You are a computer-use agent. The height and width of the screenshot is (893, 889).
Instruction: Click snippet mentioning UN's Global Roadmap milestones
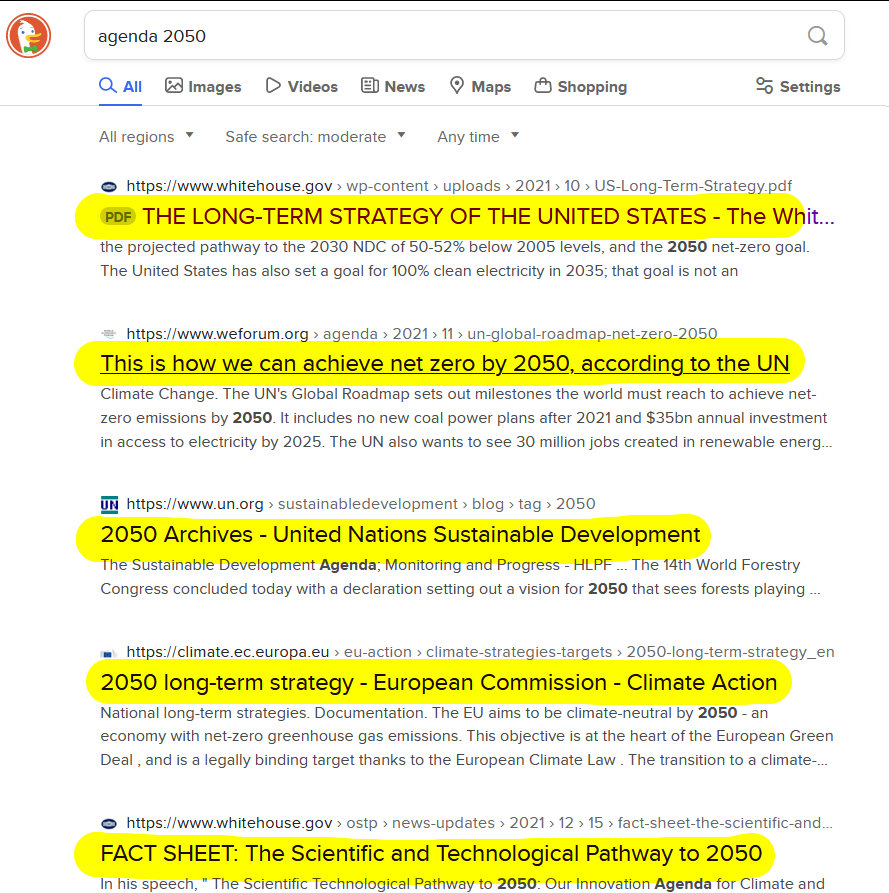pos(466,418)
